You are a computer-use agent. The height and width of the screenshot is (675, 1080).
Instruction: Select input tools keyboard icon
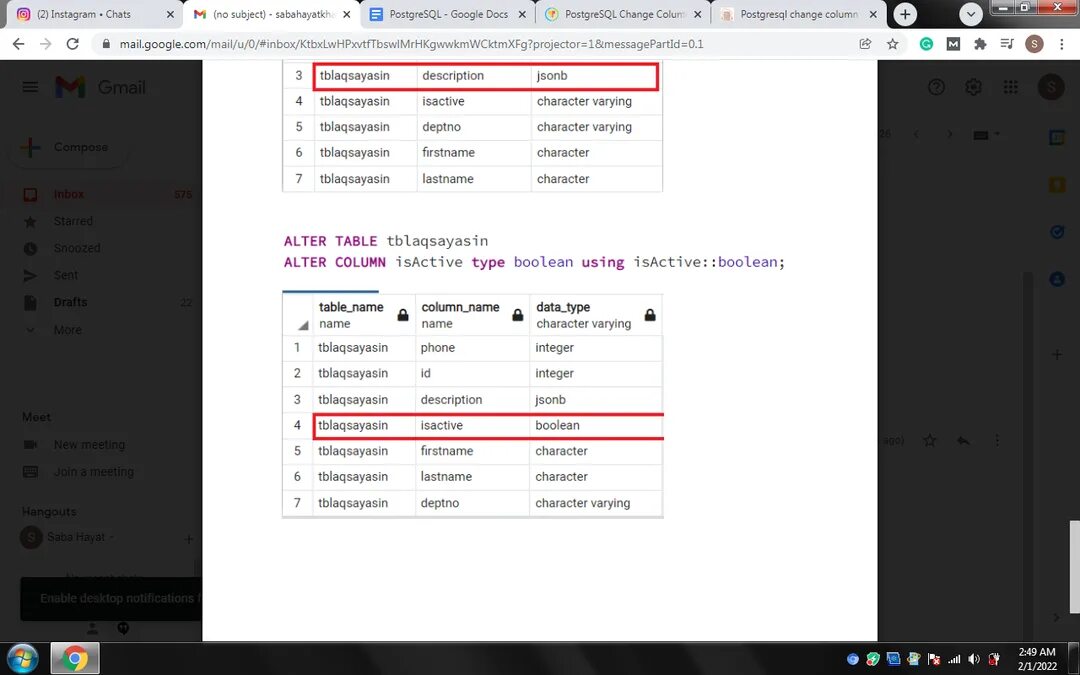tap(981, 135)
